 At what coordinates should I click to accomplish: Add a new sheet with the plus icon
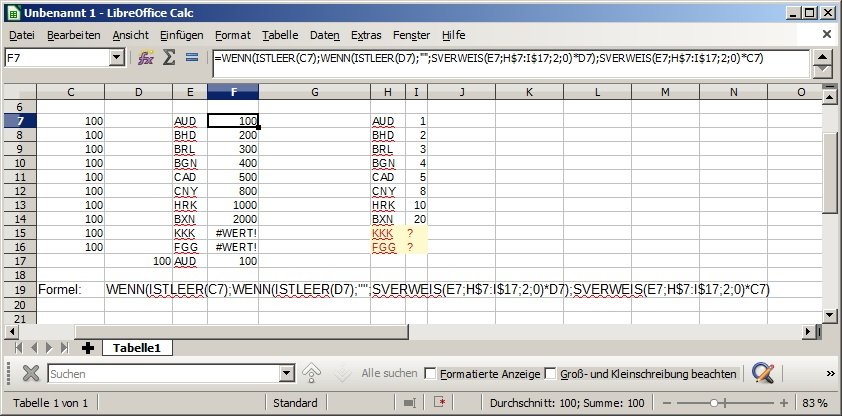pos(88,348)
